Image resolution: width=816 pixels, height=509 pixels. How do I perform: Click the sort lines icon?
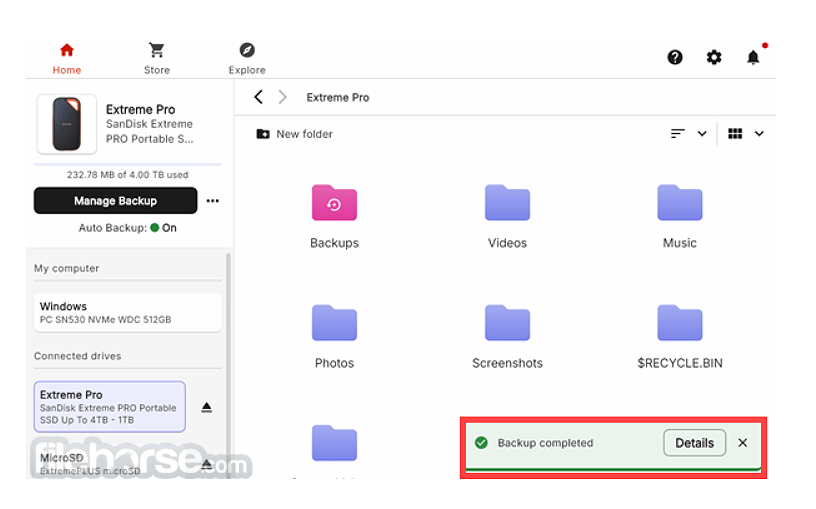click(x=678, y=134)
